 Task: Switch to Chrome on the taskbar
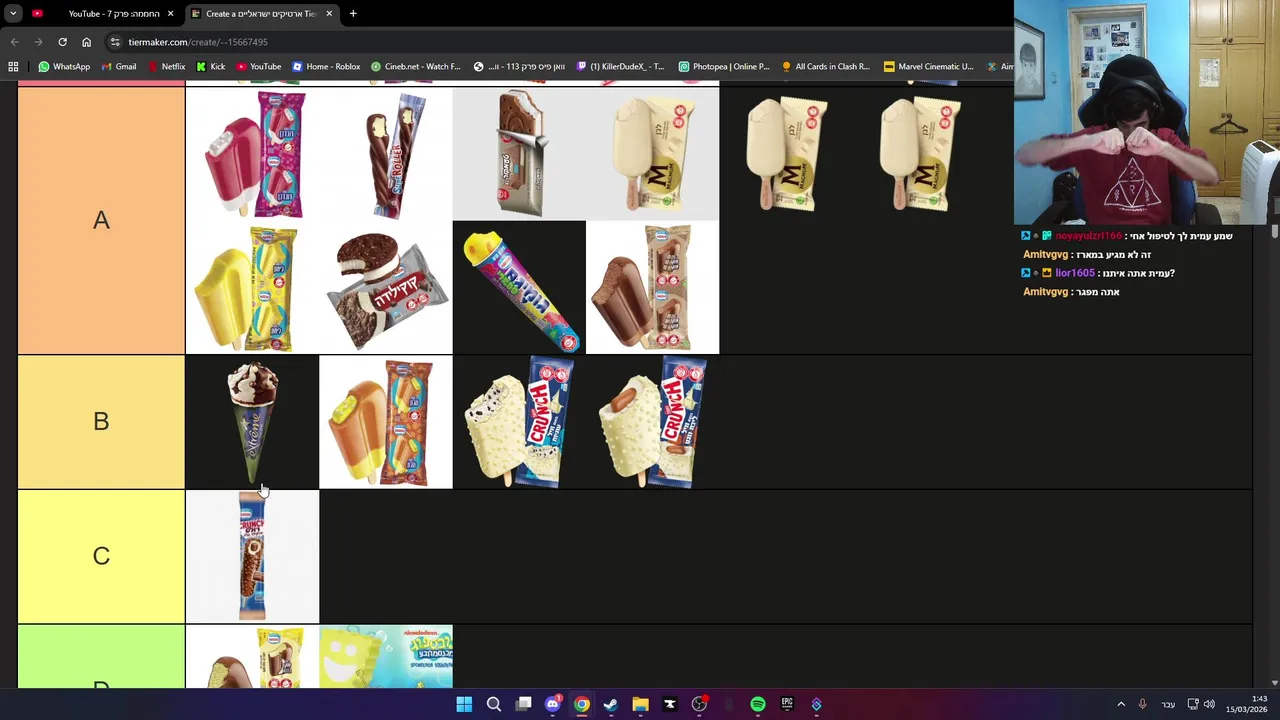(x=581, y=704)
